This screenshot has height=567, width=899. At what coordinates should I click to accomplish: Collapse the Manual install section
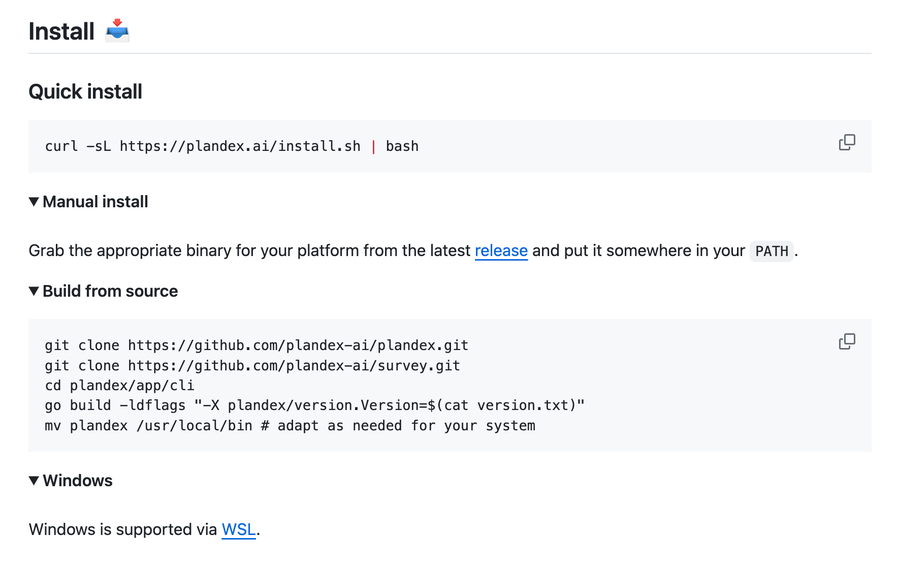pos(88,202)
